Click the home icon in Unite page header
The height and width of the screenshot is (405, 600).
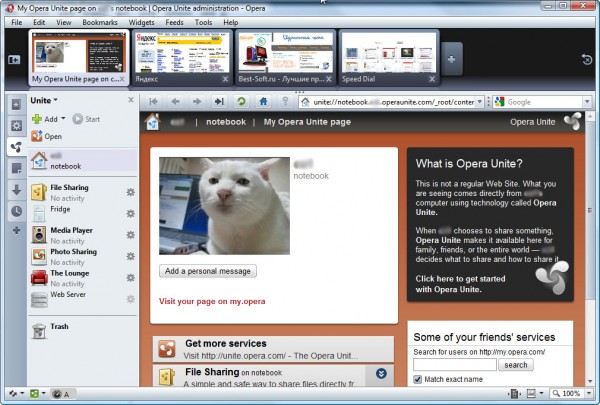click(x=152, y=122)
